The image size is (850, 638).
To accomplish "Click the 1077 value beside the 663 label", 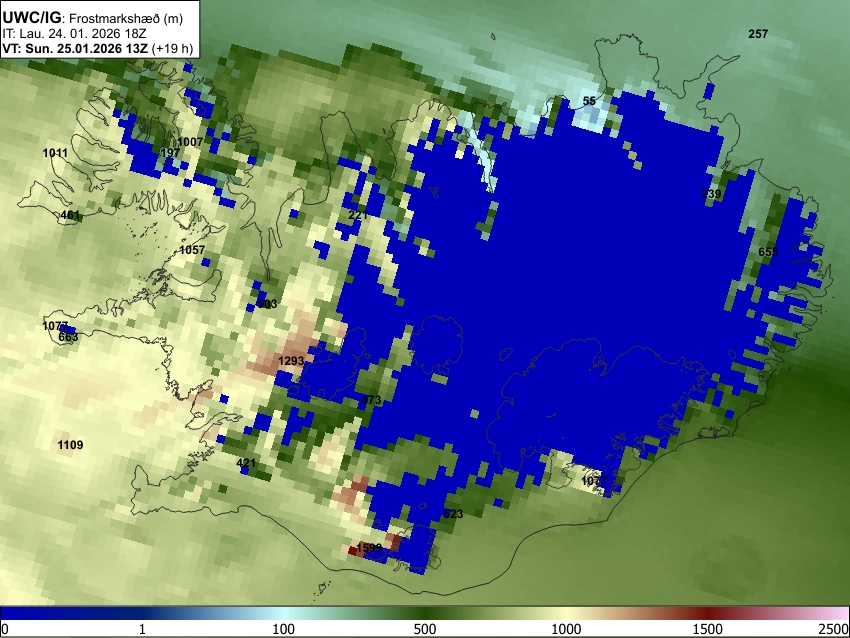I will (55, 326).
